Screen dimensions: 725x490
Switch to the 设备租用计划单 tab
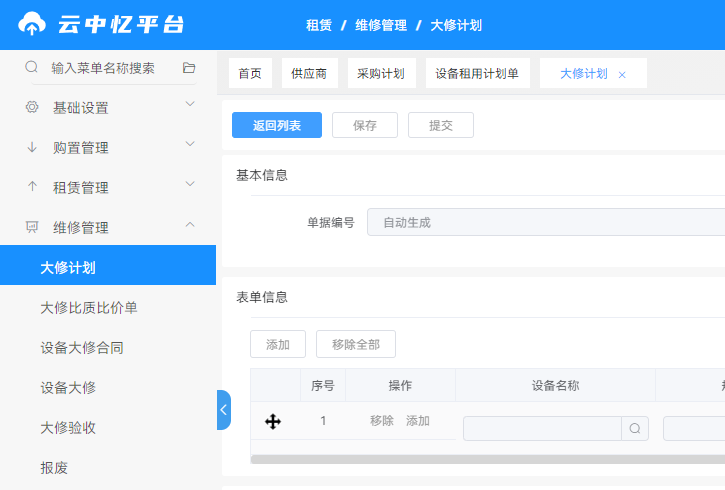tap(477, 73)
